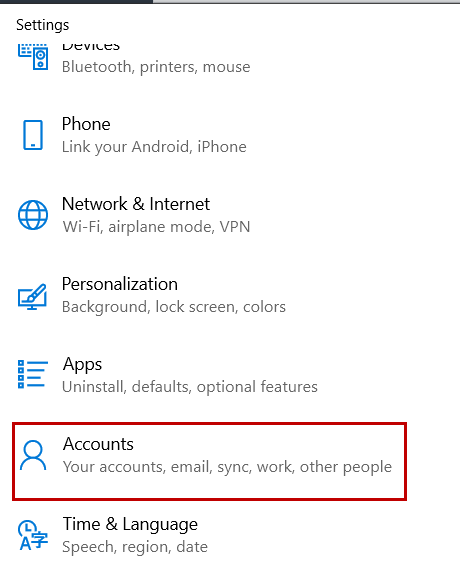Click the Accounts person icon
This screenshot has width=460, height=582.
[33, 455]
